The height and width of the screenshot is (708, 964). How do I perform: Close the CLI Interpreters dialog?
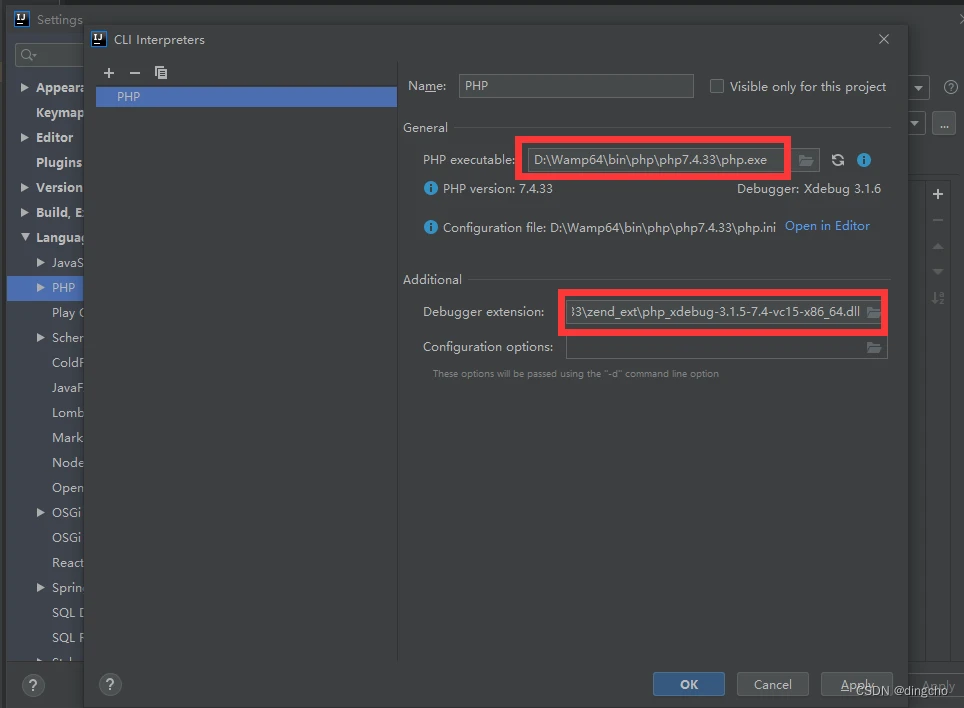point(884,39)
